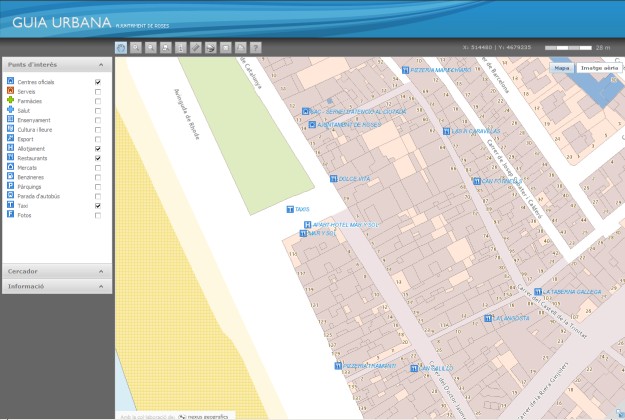Enable the Farmàcies checkbox

98,101
